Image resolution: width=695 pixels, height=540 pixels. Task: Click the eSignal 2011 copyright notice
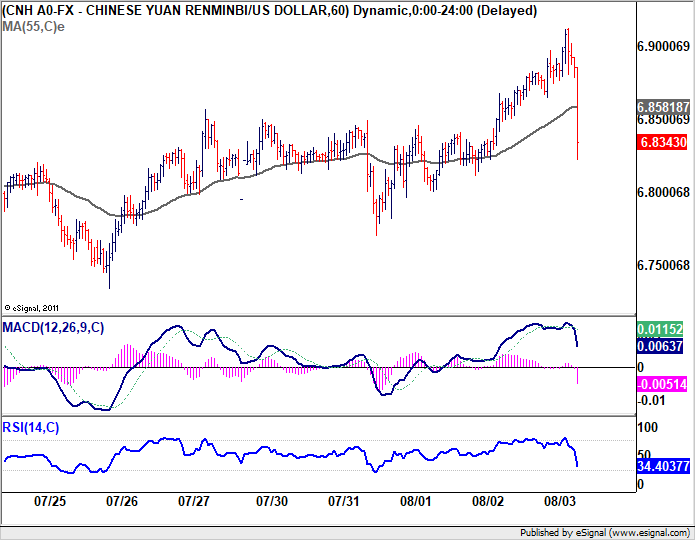point(31,308)
